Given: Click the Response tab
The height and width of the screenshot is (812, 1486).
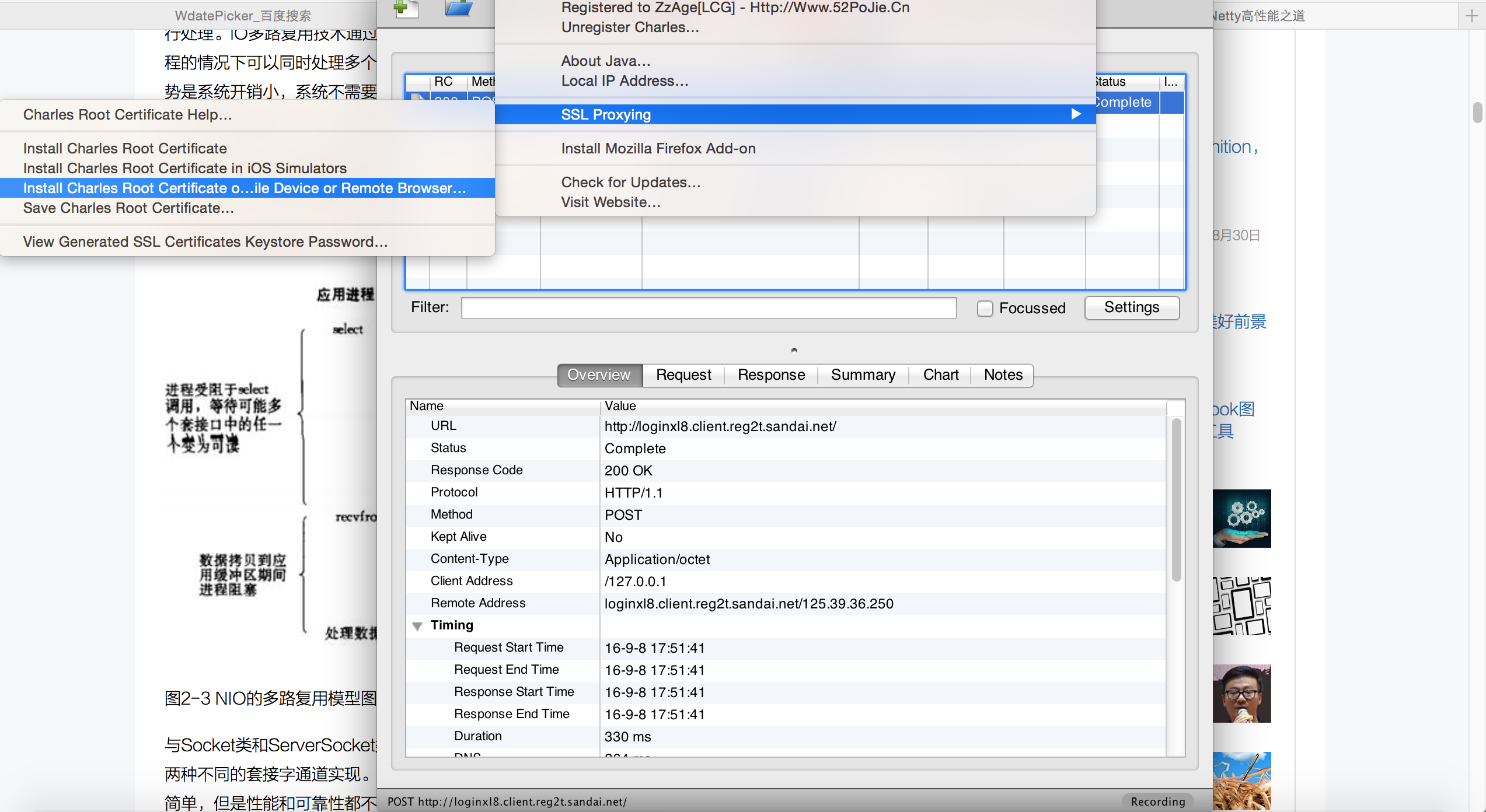Looking at the screenshot, I should (771, 375).
